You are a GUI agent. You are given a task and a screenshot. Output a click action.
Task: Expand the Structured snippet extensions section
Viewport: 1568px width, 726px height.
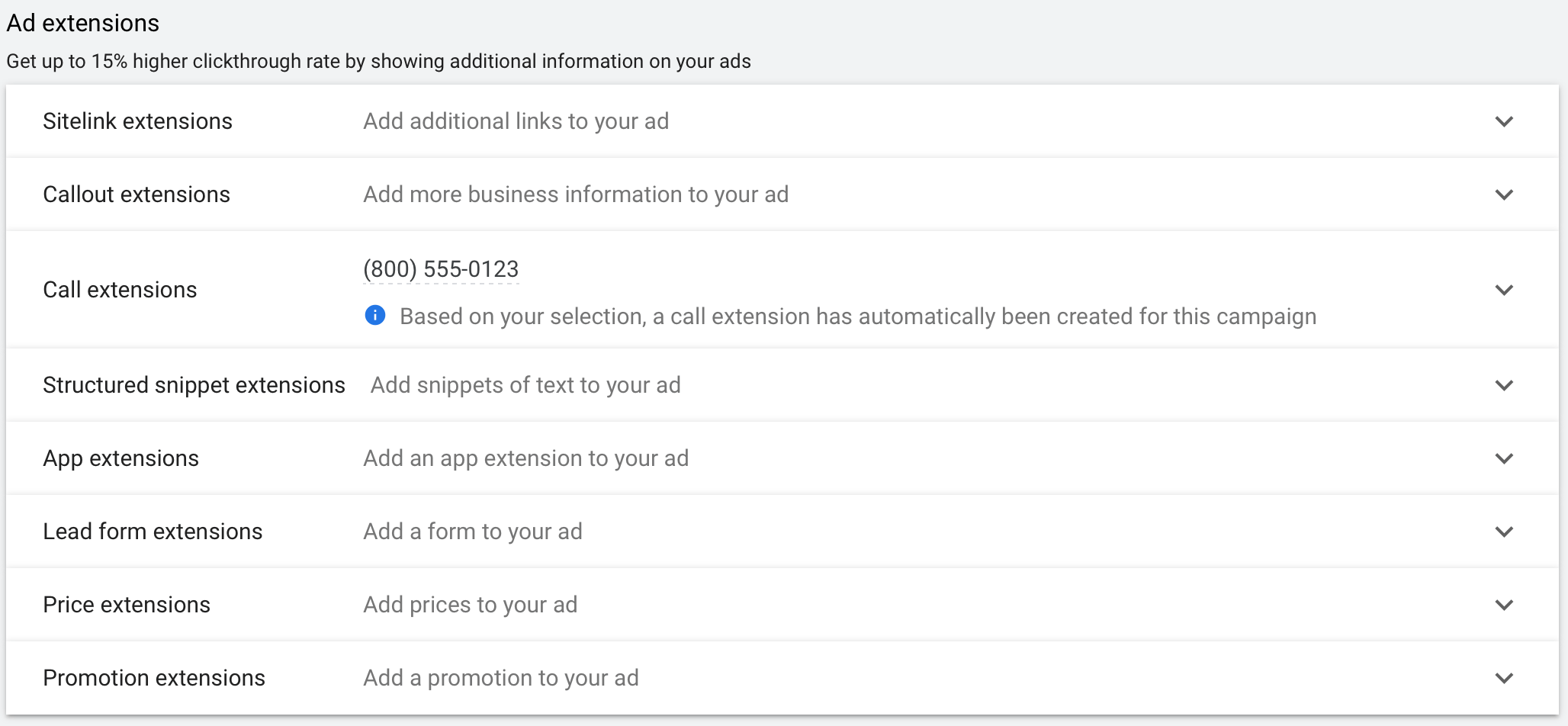(x=1505, y=385)
